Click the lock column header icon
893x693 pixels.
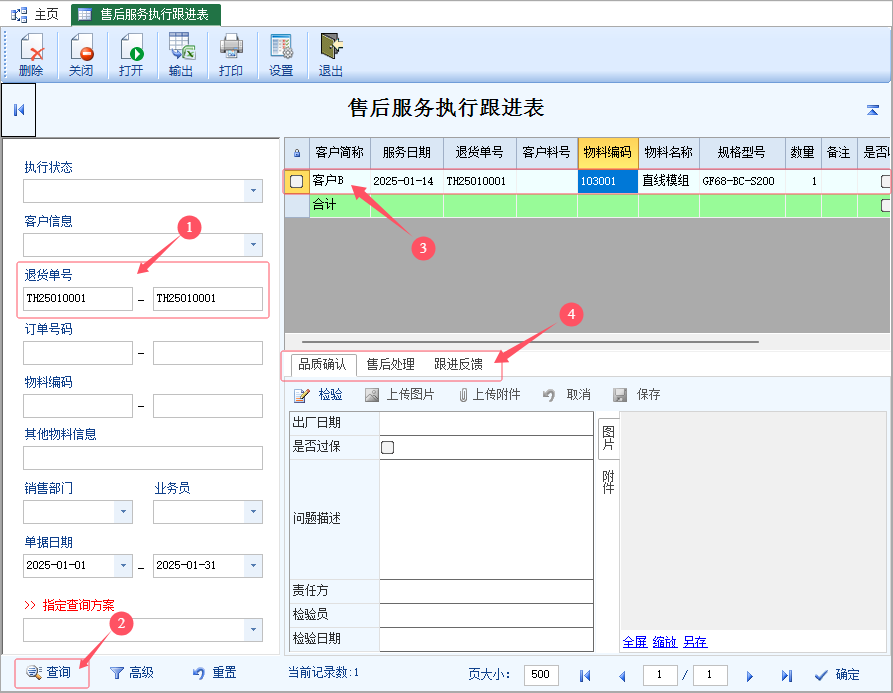click(x=297, y=153)
